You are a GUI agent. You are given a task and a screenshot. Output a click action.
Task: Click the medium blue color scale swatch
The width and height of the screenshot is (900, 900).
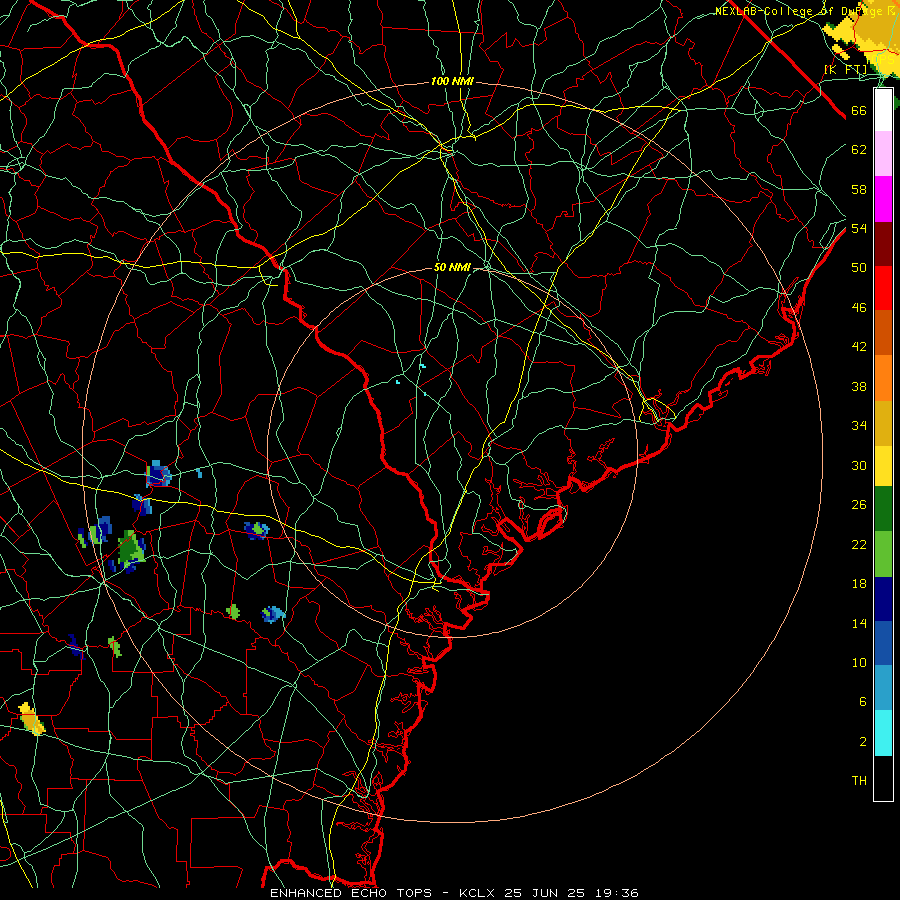(x=883, y=643)
